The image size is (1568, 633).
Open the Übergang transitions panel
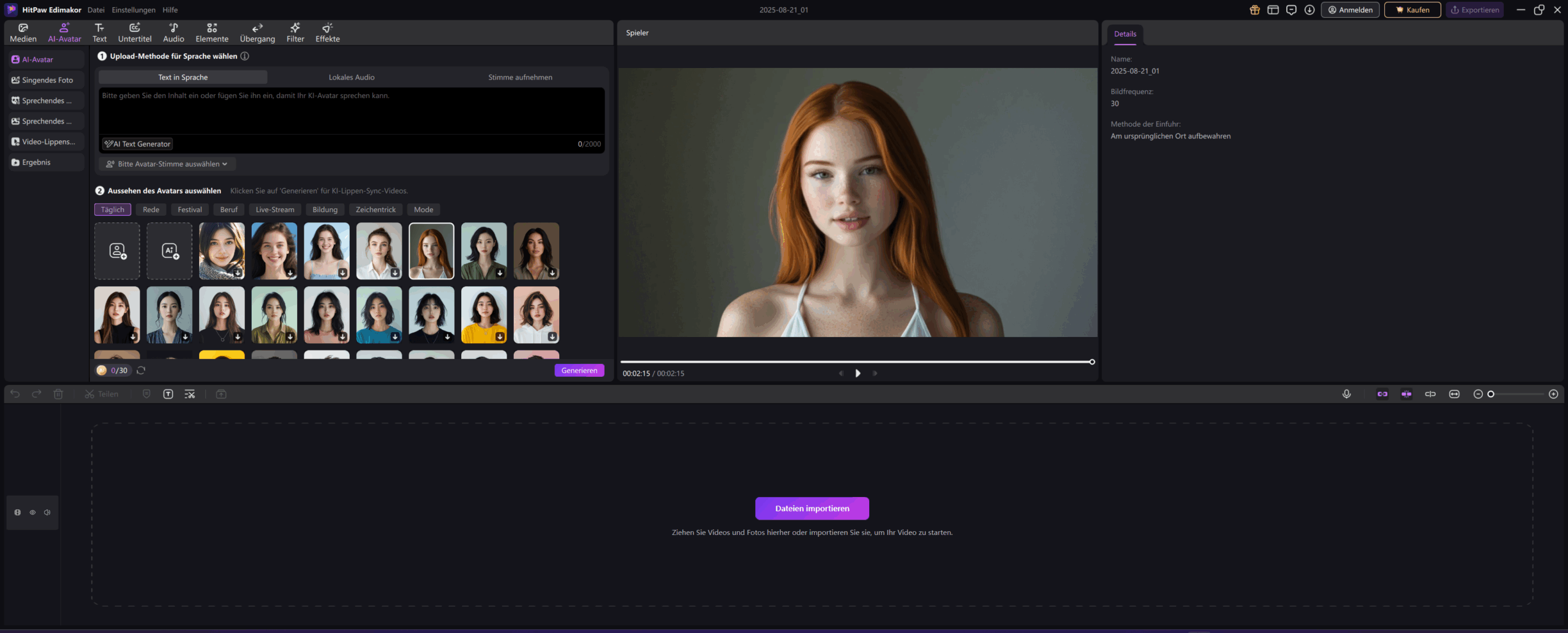(x=257, y=32)
